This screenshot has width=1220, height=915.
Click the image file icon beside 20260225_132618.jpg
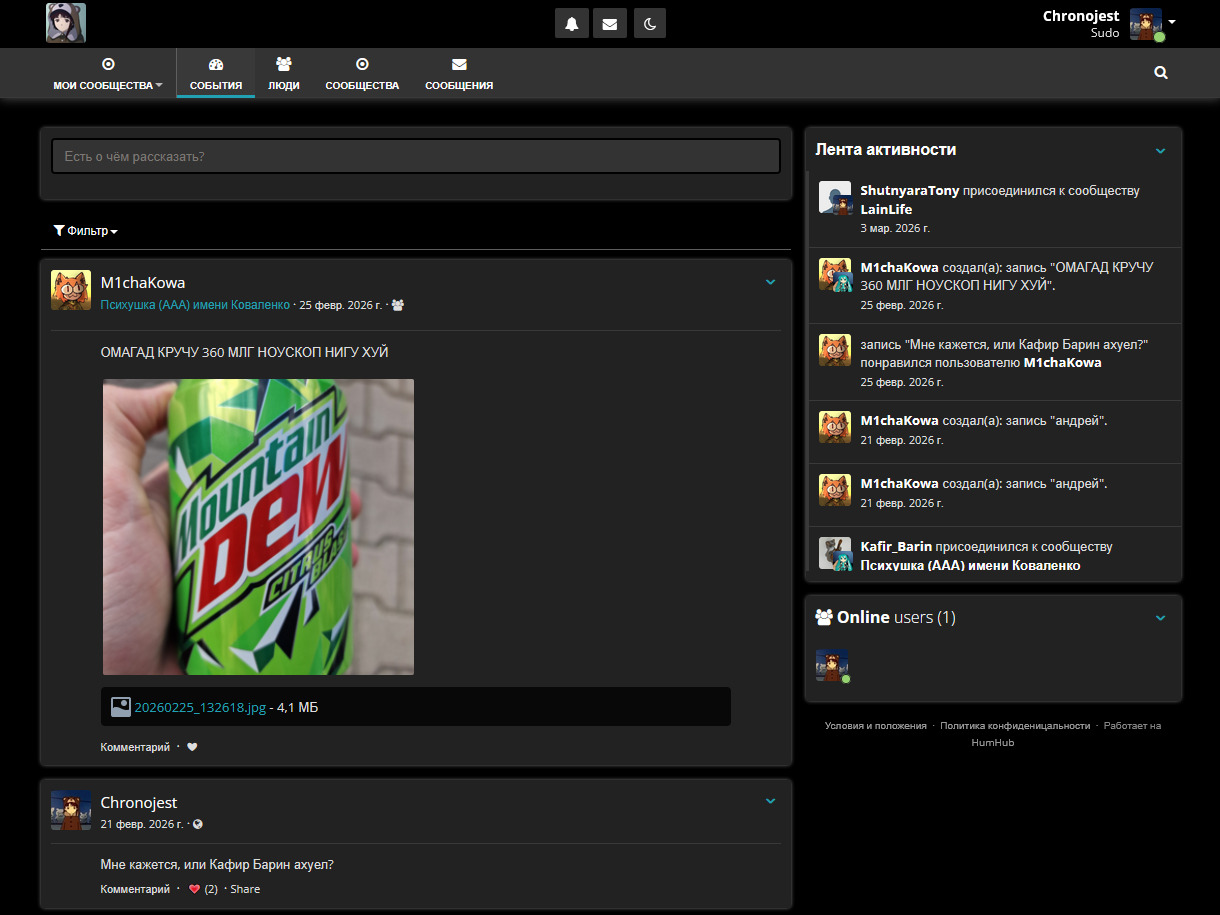point(121,707)
